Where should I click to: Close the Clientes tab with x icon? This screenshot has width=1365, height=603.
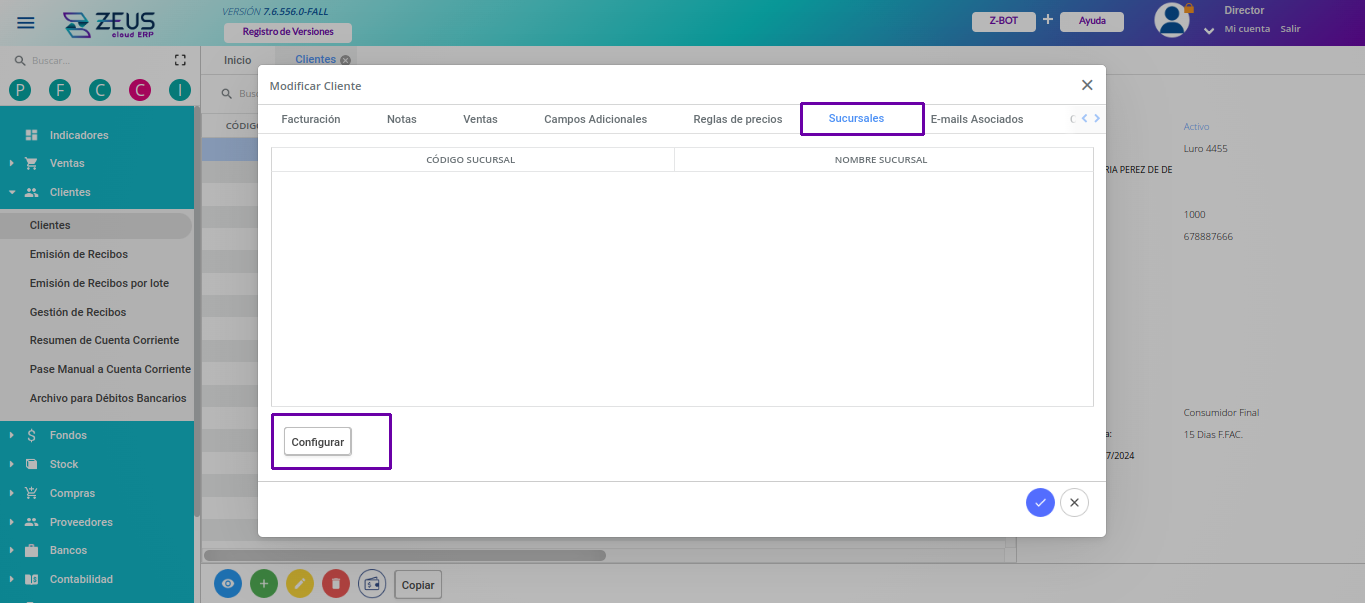click(346, 60)
